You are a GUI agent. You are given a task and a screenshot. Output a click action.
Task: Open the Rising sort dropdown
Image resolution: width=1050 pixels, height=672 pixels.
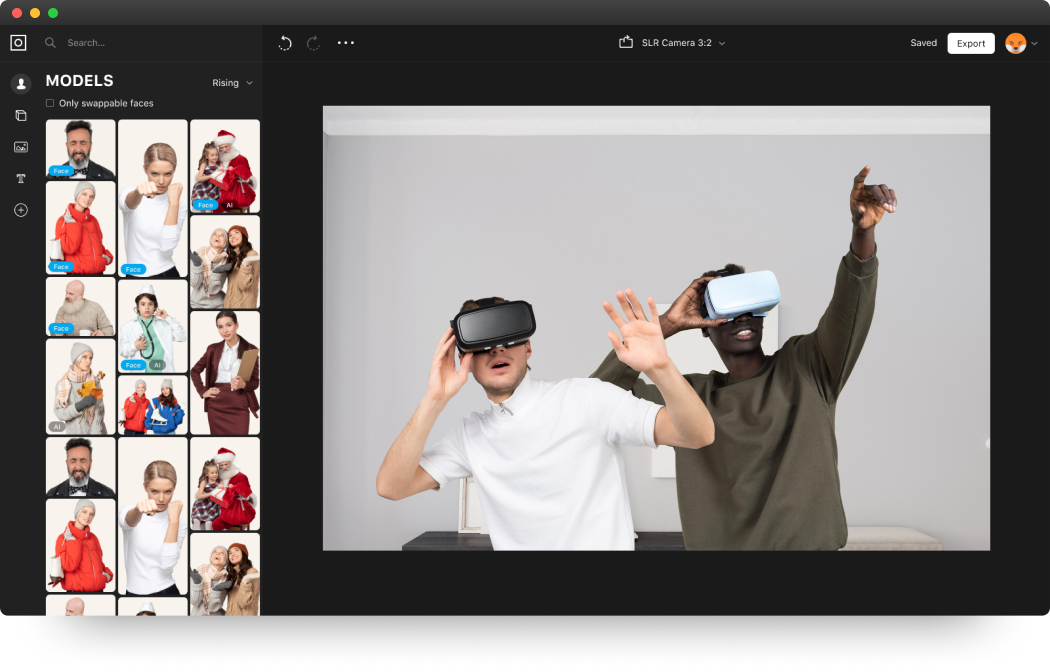tap(232, 83)
